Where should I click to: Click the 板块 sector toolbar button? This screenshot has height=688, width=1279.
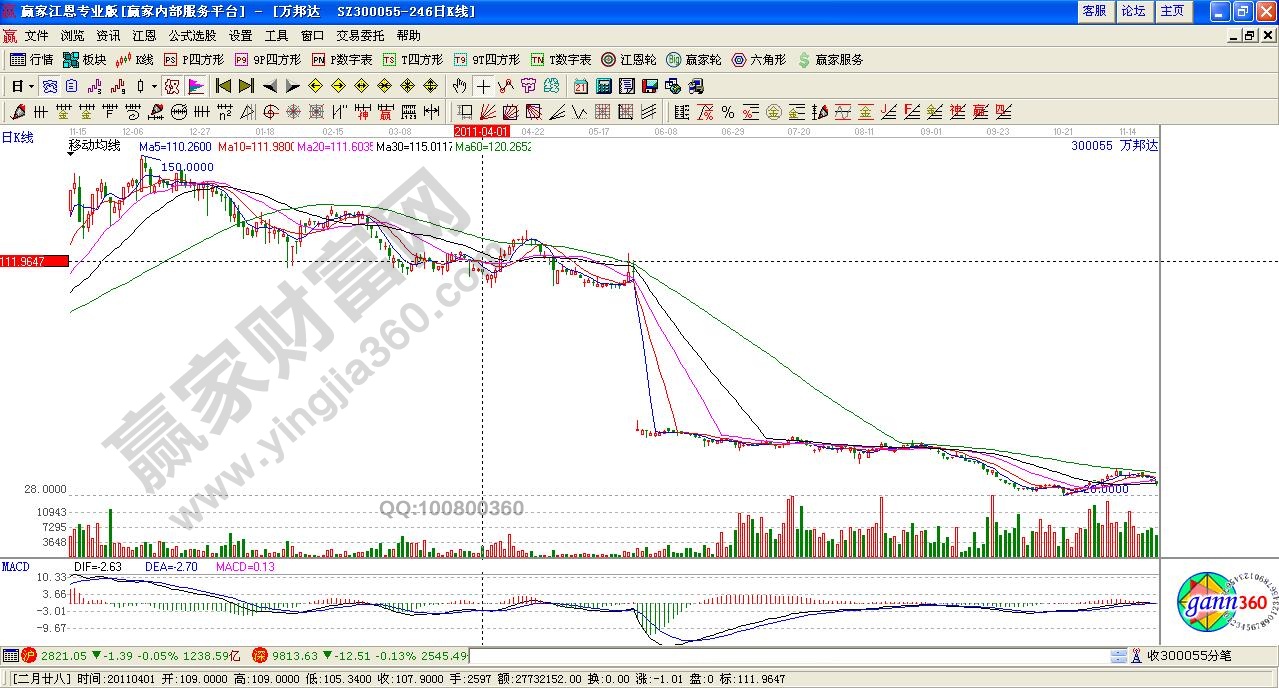pos(85,60)
